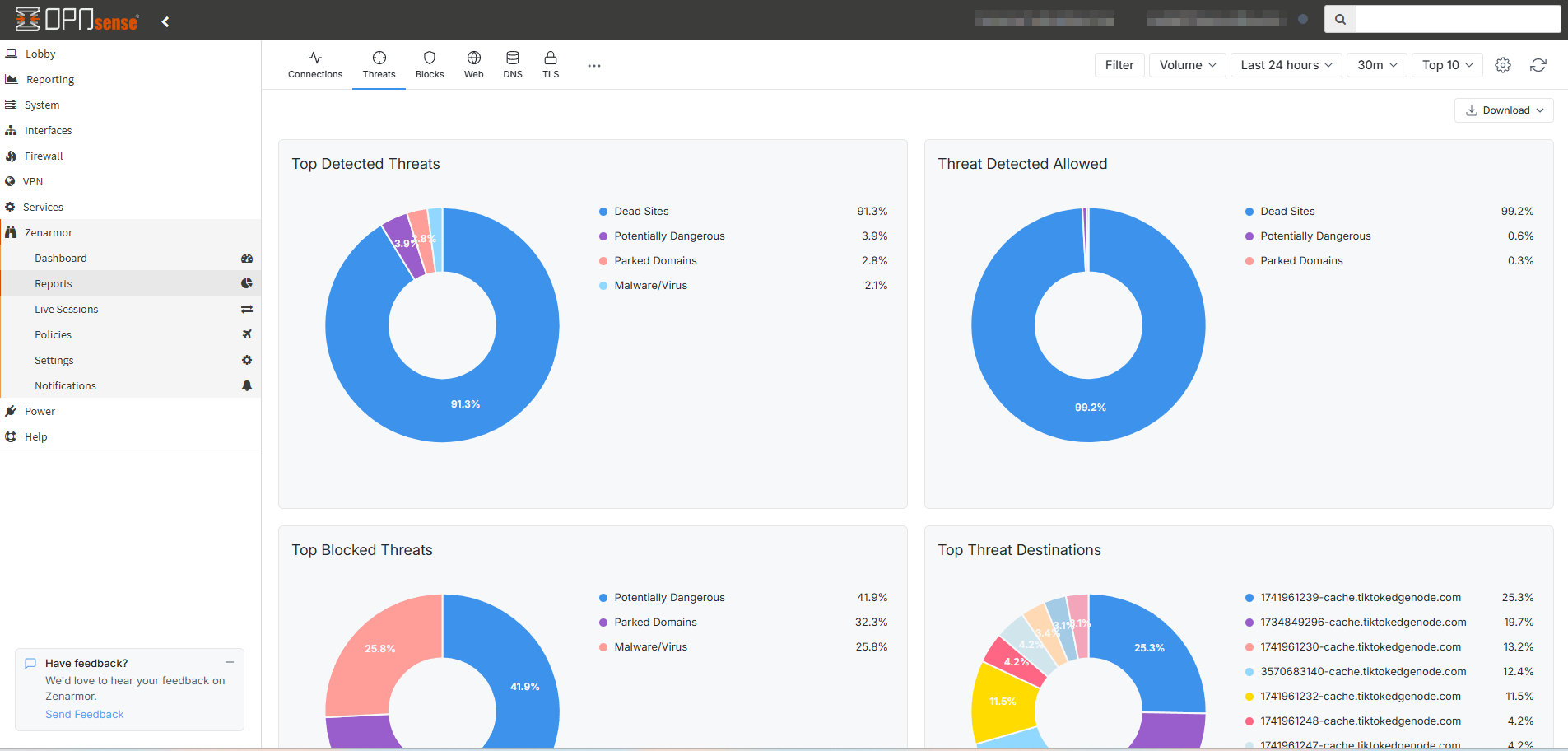Click the 99.2% slice in Threat Detected Allowed
The image size is (1568, 751).
(x=1091, y=408)
